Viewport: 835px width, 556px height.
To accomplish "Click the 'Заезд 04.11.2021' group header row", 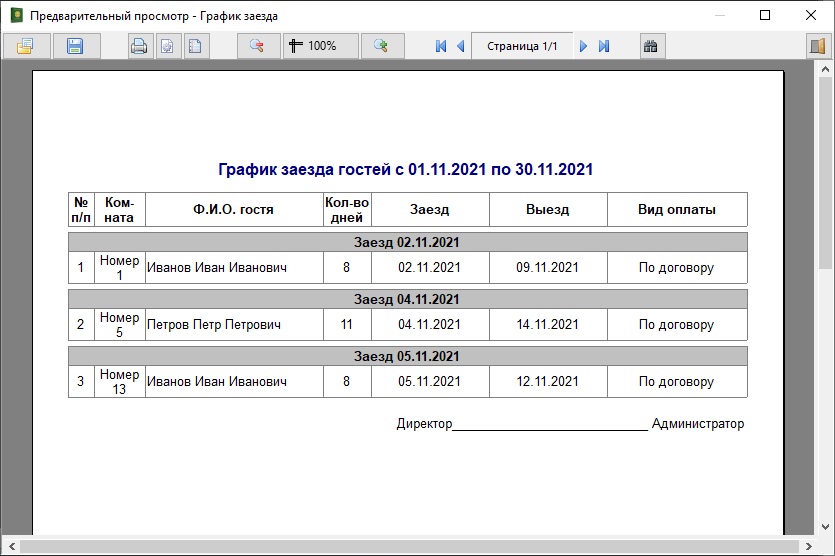I will tap(407, 299).
